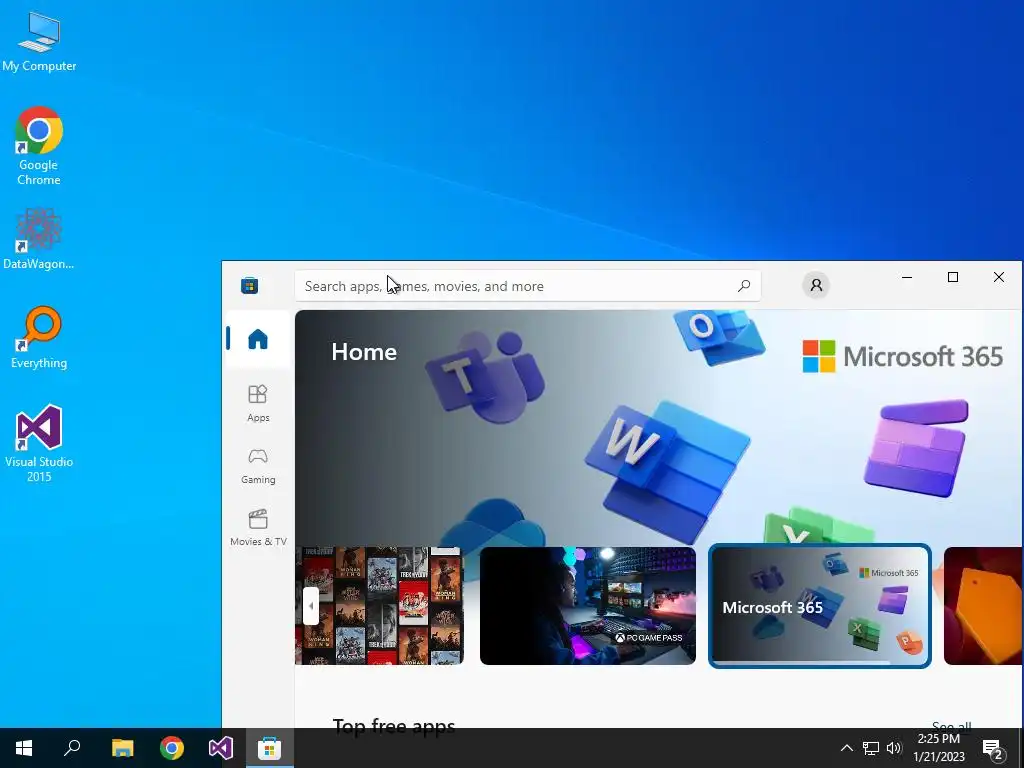Select the red-orange carousel thumbnail at the edge

pyautogui.click(x=983, y=606)
